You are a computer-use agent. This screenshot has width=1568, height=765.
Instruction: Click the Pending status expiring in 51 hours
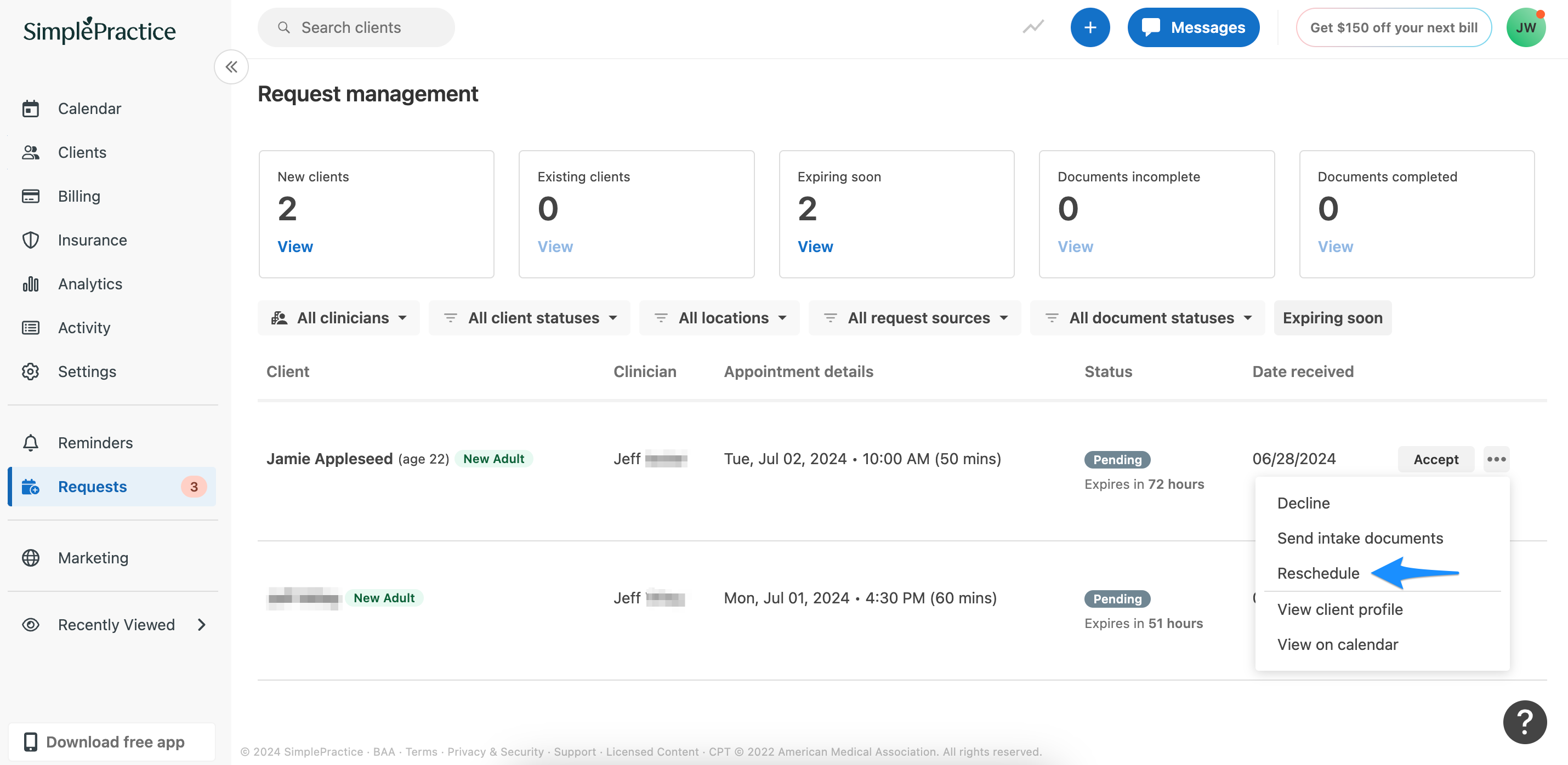[x=1117, y=599]
